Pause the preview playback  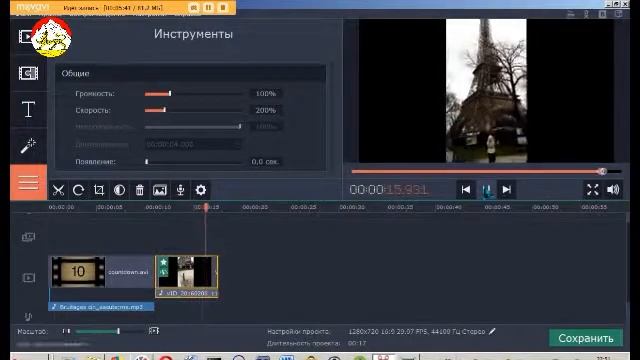click(486, 190)
